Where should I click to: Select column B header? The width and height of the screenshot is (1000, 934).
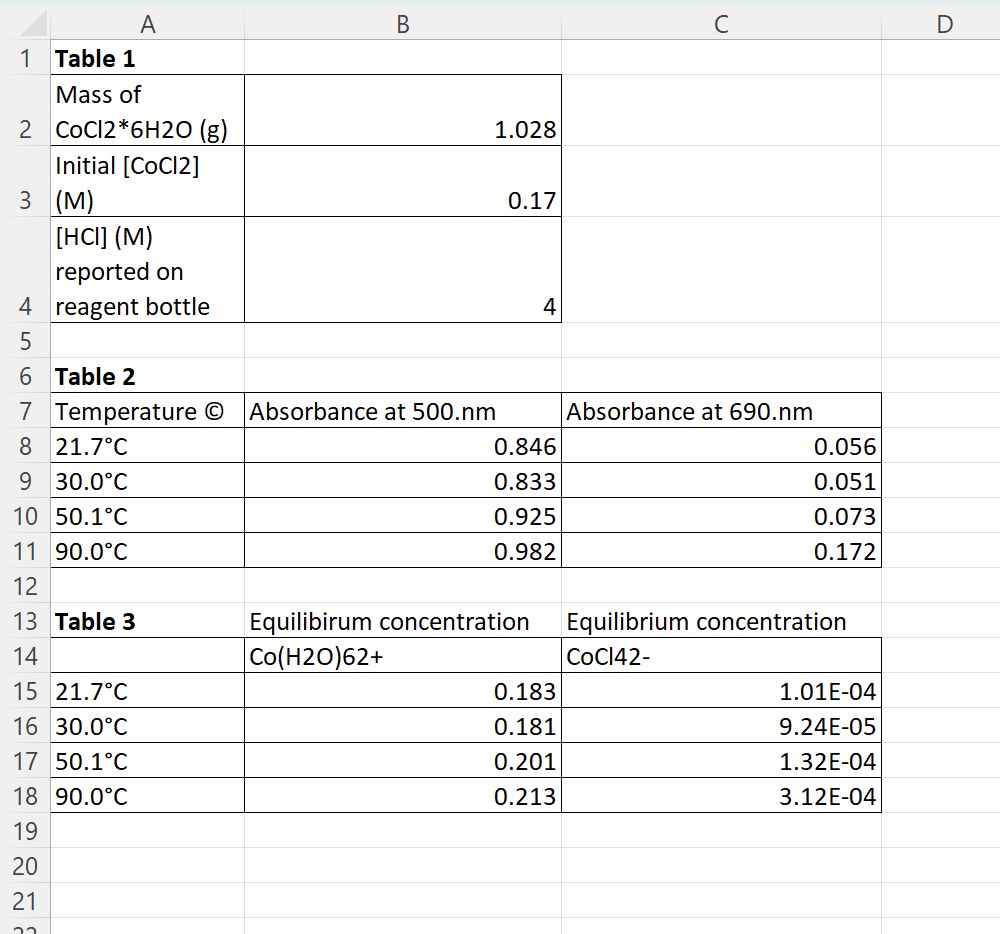point(403,22)
